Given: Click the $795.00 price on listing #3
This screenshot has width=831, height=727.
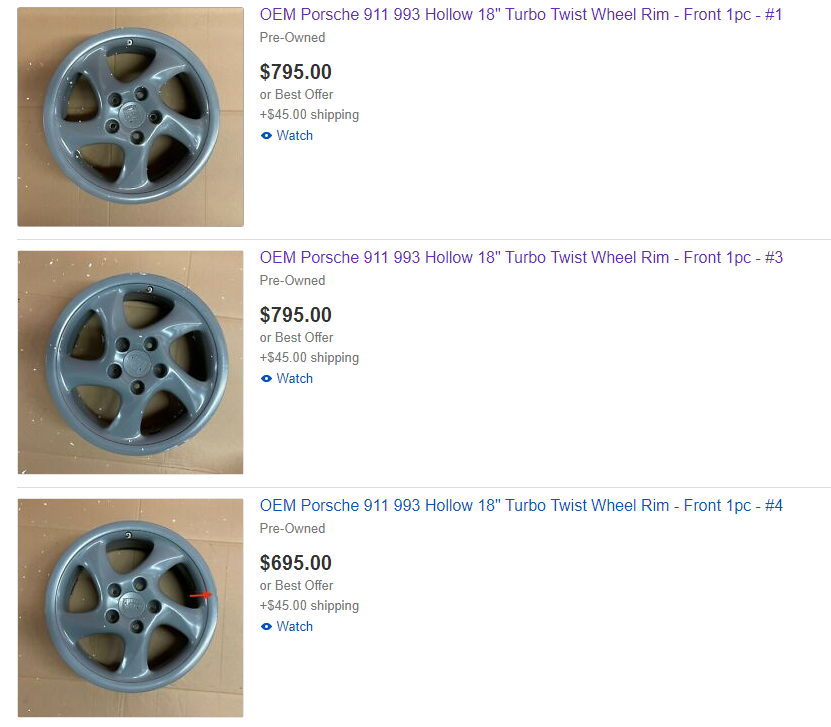Looking at the screenshot, I should (x=295, y=315).
